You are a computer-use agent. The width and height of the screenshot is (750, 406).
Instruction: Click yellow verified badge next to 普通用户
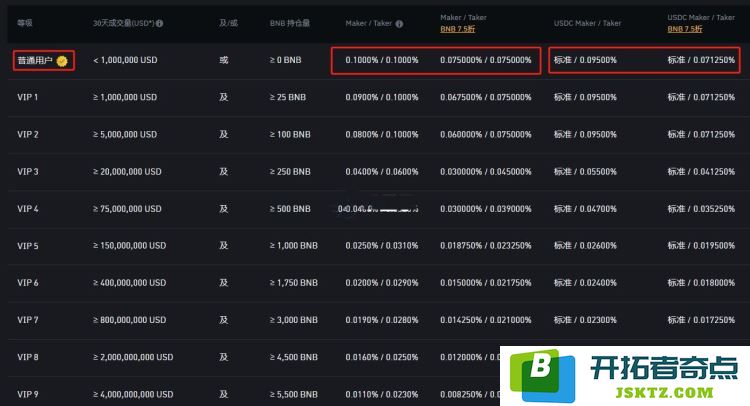(62, 61)
